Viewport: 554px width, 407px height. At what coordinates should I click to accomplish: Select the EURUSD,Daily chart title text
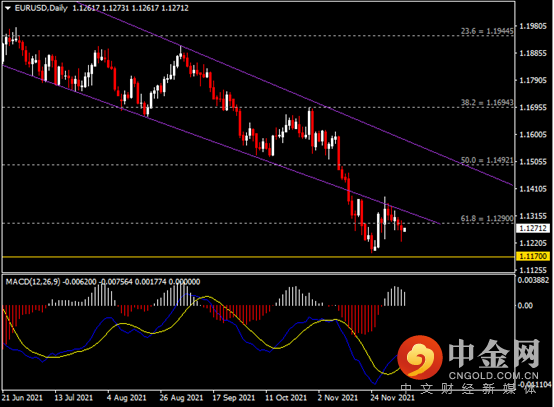point(41,8)
